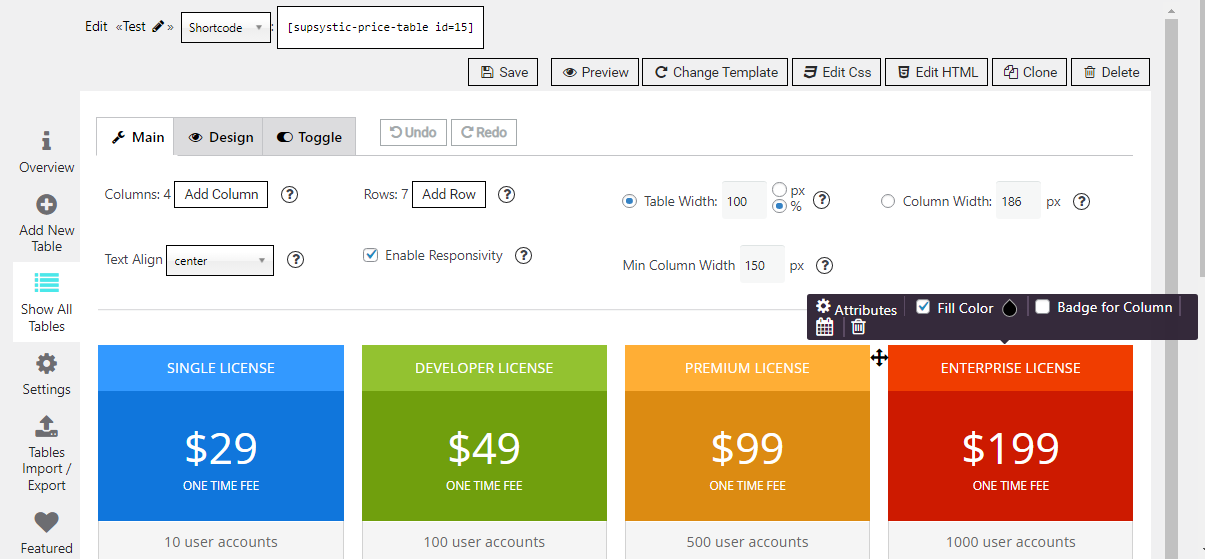
Task: Click the Min Column Width input field
Action: pyautogui.click(x=761, y=266)
